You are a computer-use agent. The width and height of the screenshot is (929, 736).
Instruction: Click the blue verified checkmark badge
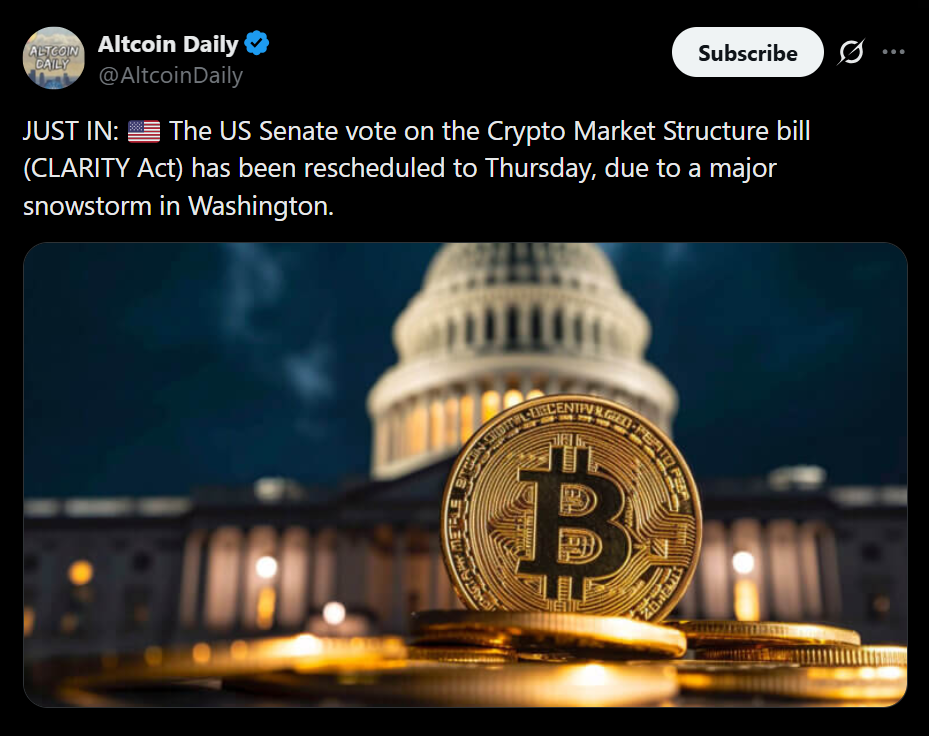pos(258,44)
